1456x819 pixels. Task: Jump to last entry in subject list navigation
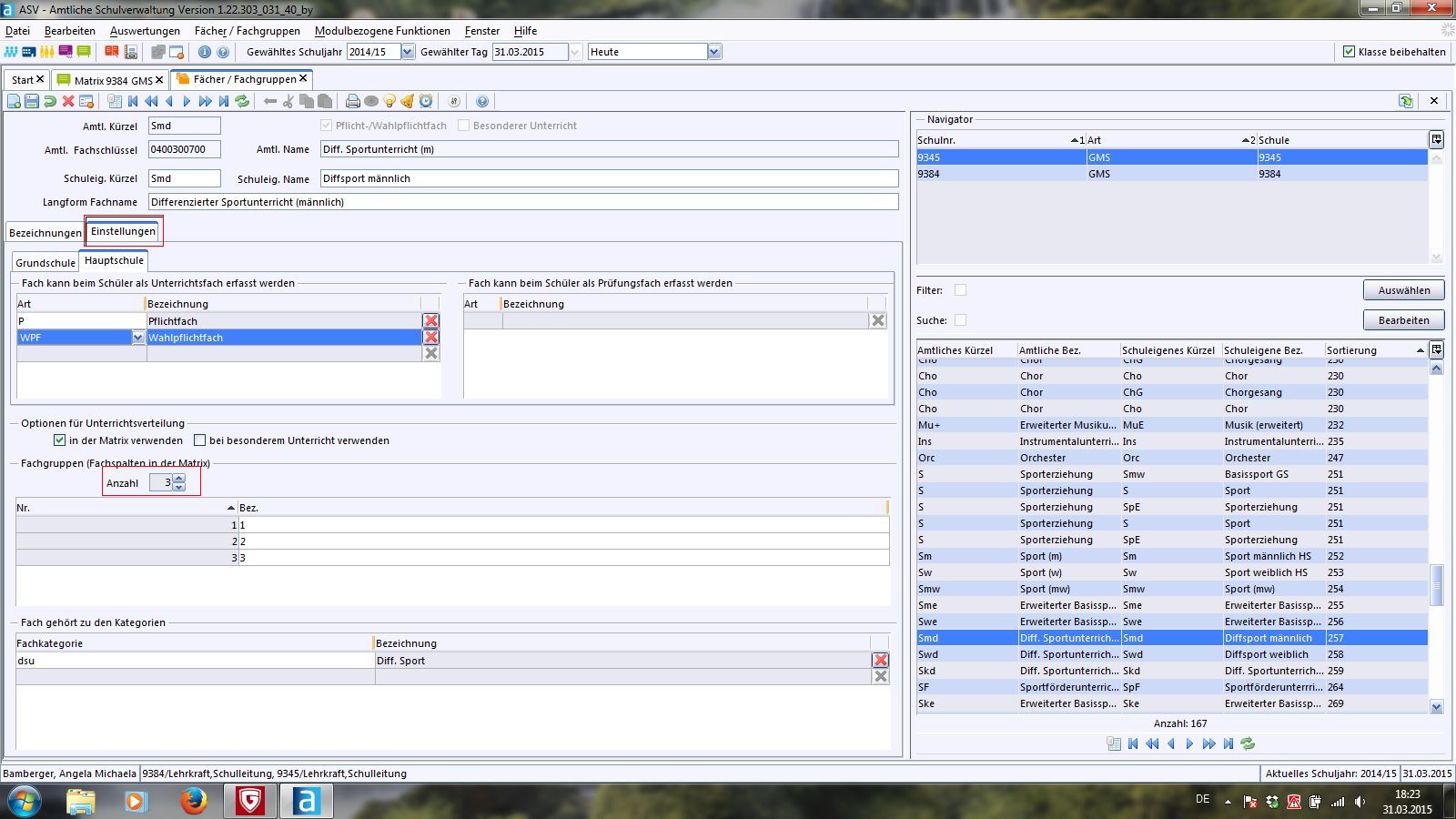click(1228, 743)
